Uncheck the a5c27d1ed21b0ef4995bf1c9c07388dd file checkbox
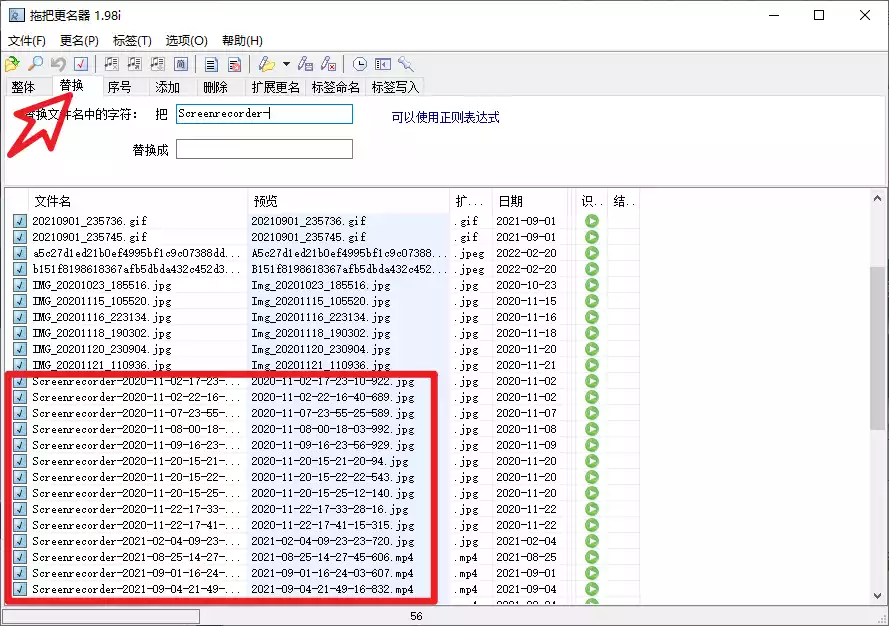889x626 pixels. (x=20, y=252)
